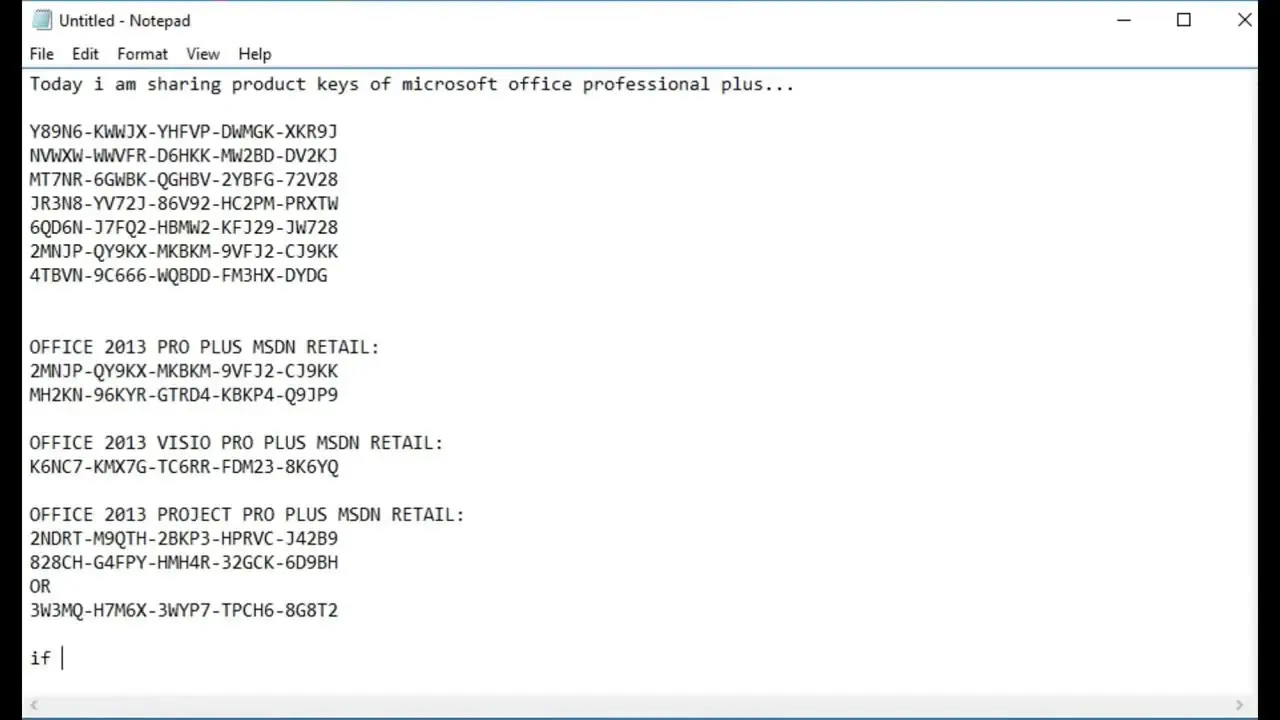
Task: Maximize the Notepad window
Action: 1184,20
